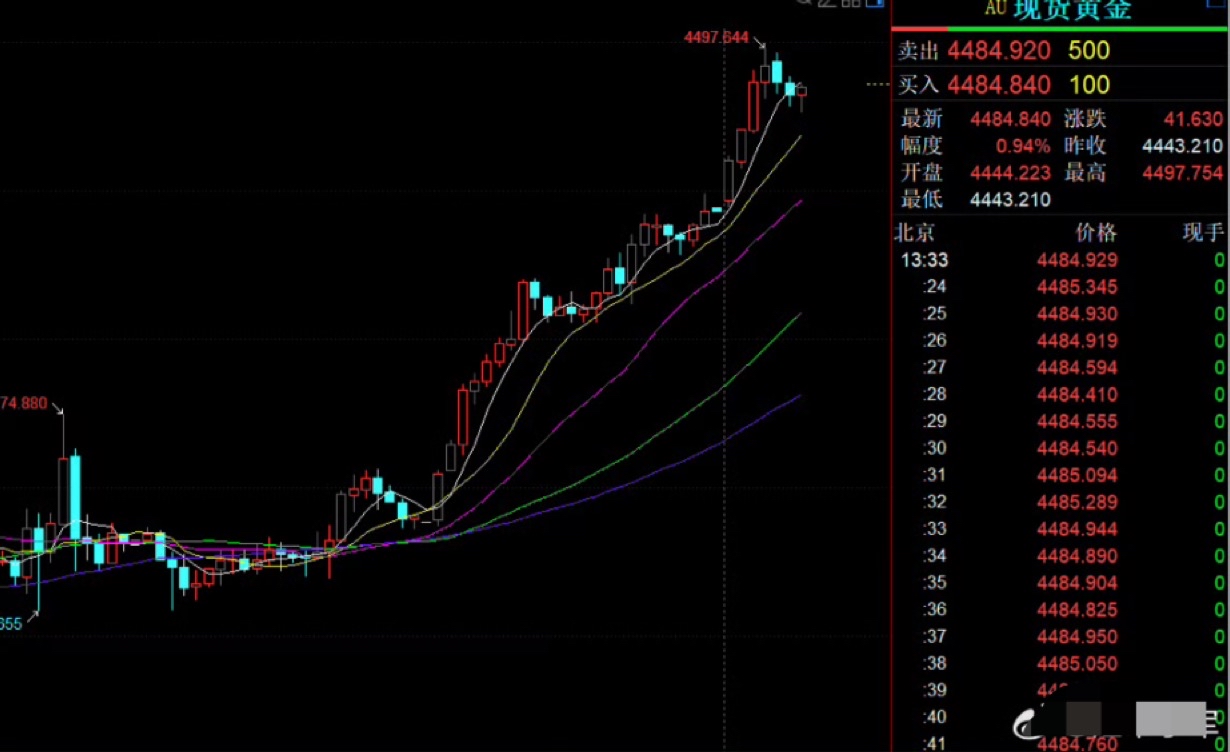The image size is (1230, 752).
Task: Click tick price 4484.919 at :26
Action: tap(1077, 341)
